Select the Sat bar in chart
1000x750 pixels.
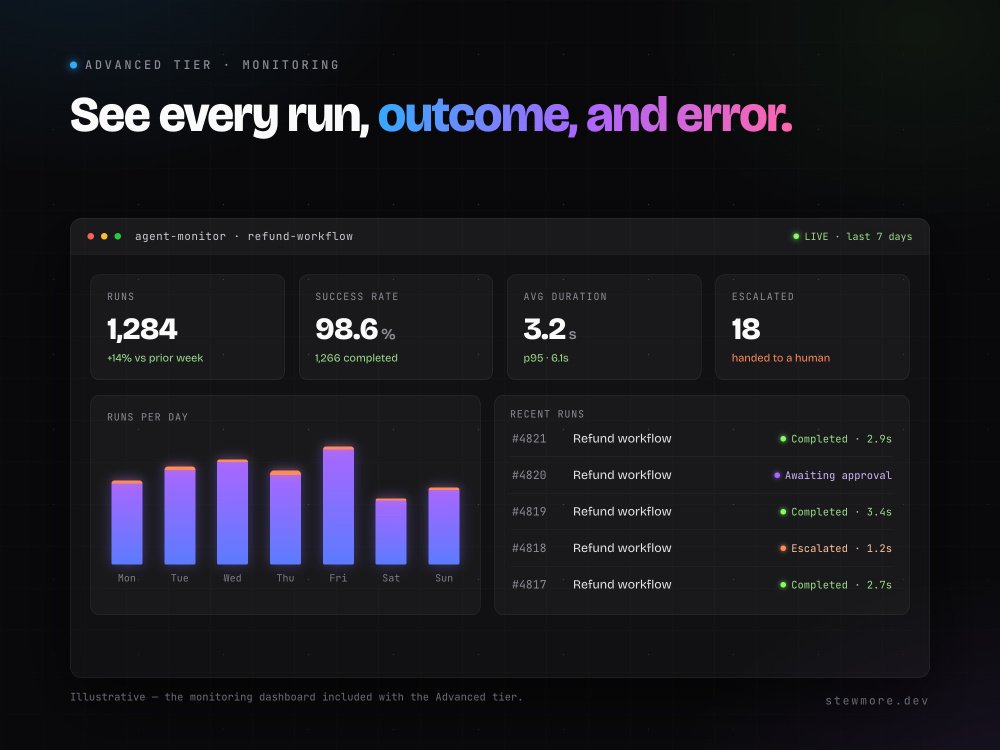391,531
